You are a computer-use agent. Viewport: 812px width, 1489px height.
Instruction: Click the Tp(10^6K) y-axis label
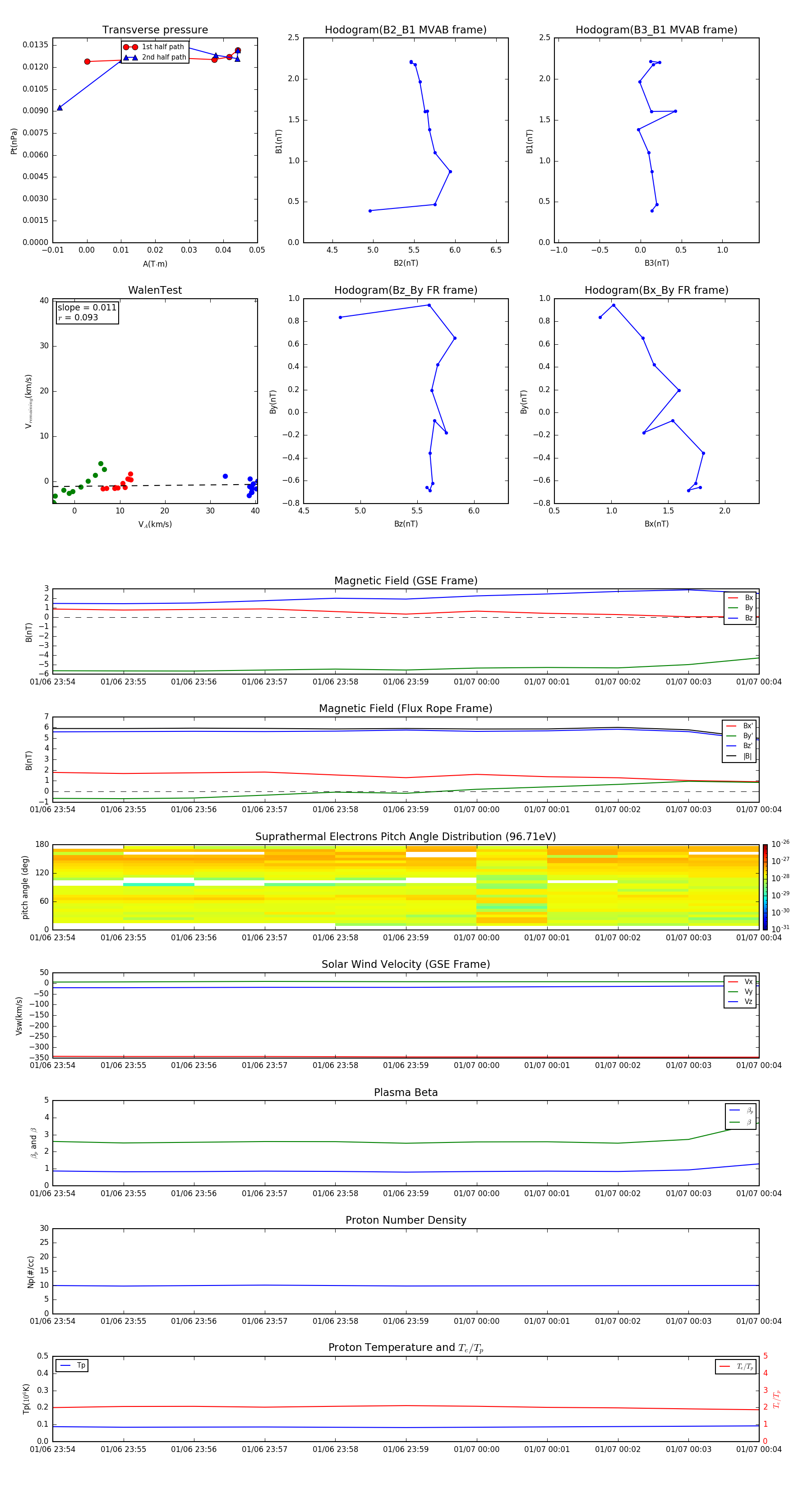pyautogui.click(x=26, y=1399)
